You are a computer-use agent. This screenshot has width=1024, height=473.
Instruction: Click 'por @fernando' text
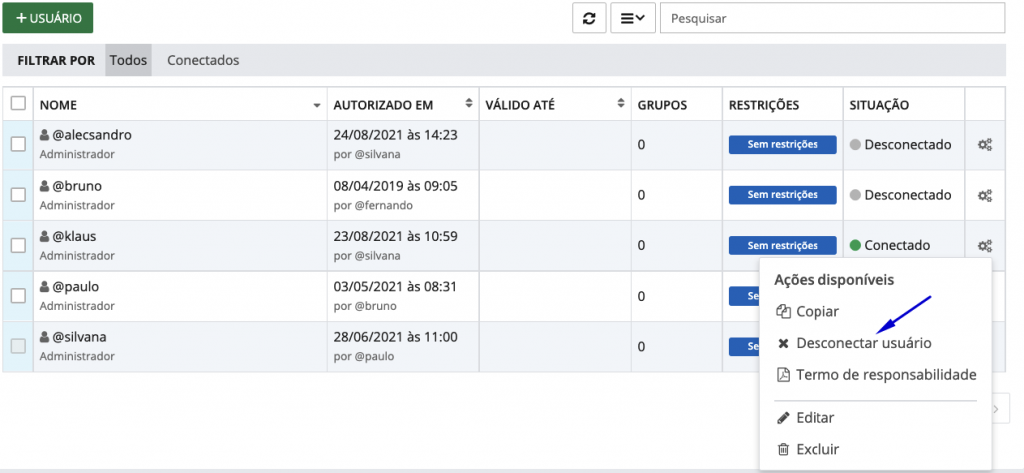click(x=373, y=206)
